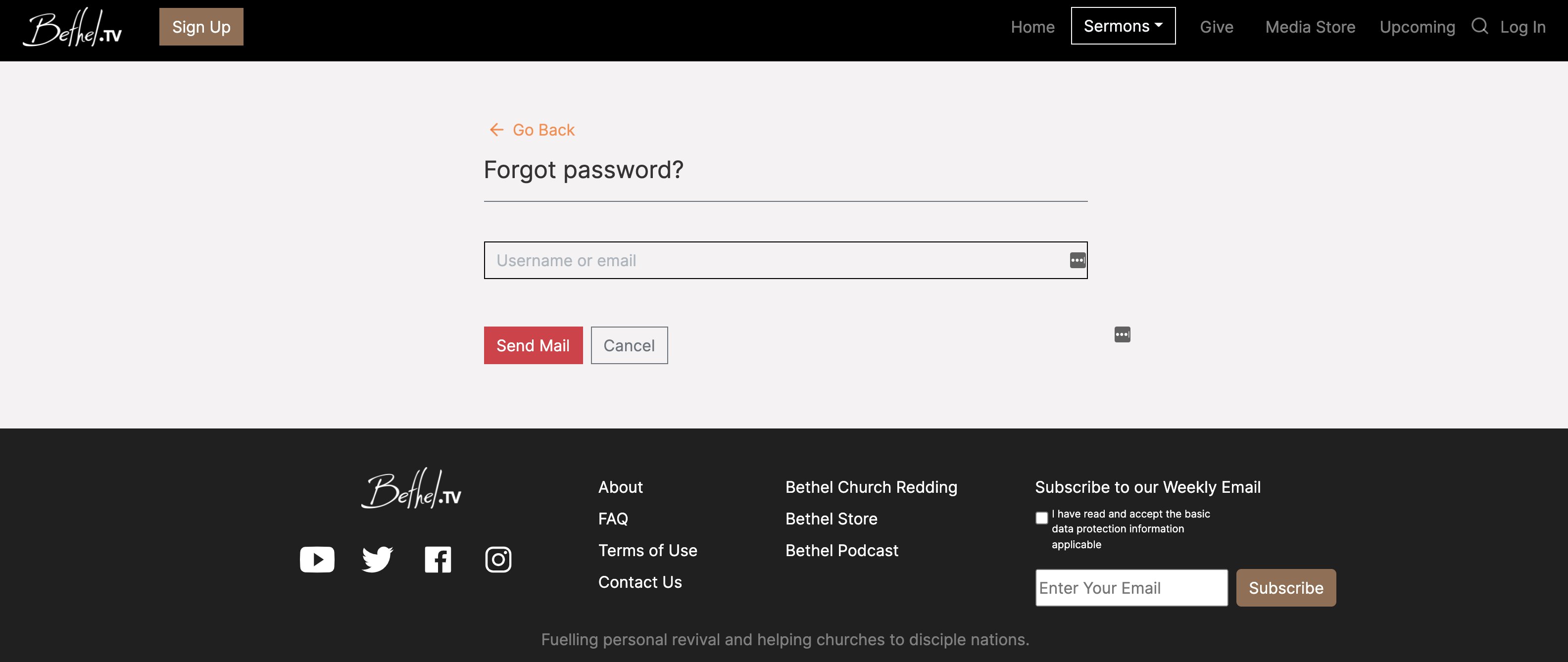Viewport: 1568px width, 662px height.
Task: Open the FAQ footer link
Action: click(612, 519)
